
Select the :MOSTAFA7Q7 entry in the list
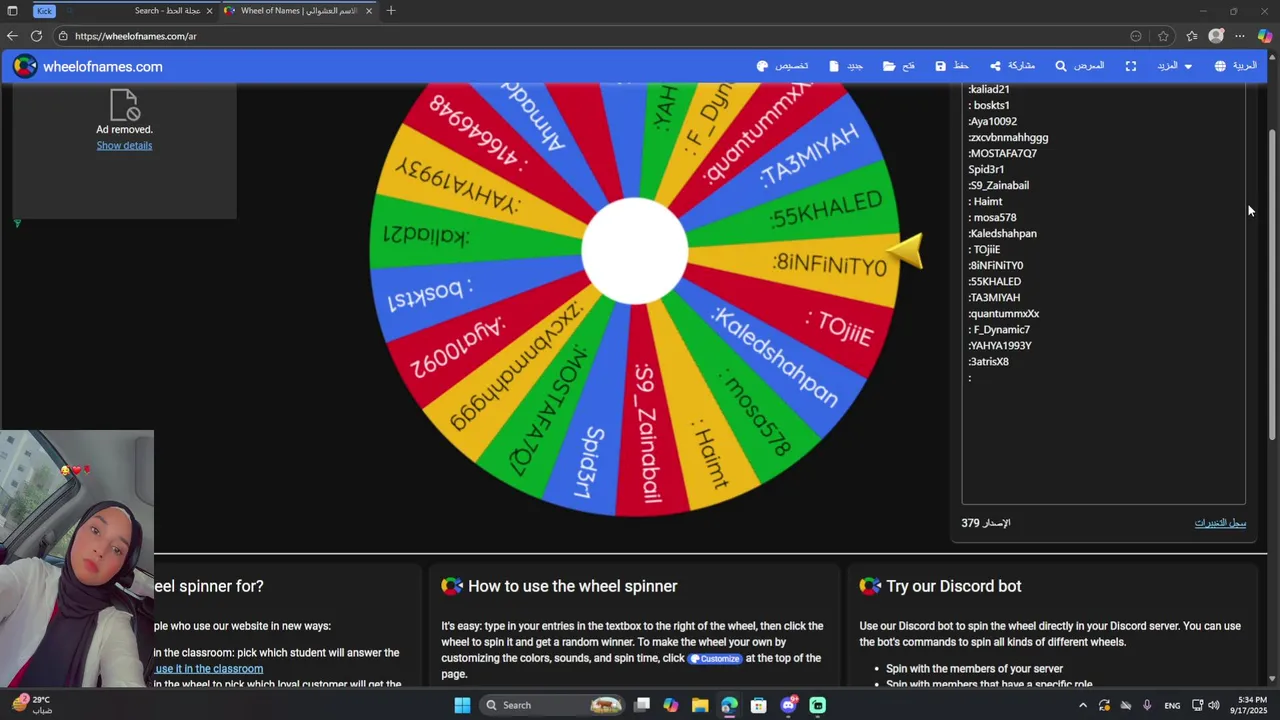(1002, 154)
